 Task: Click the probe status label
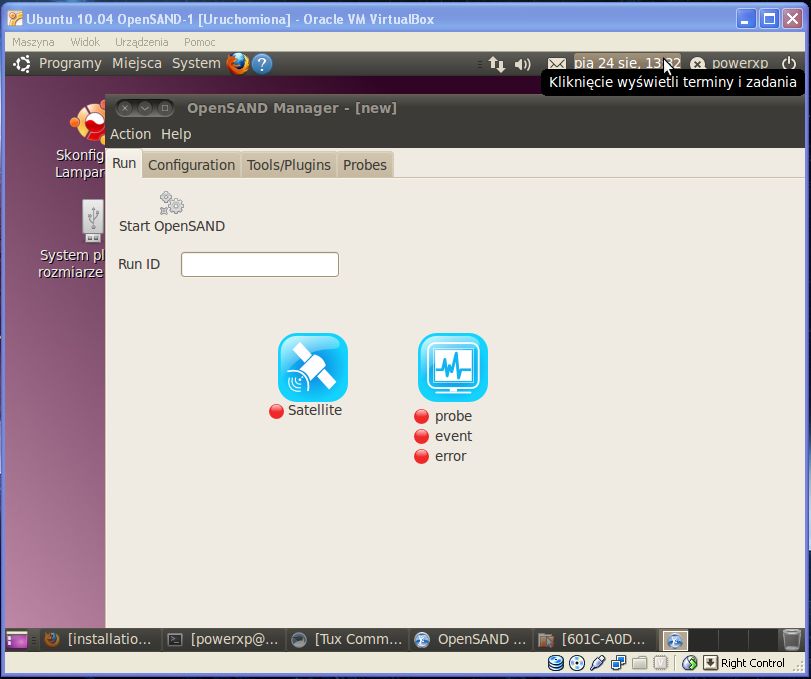[x=453, y=416]
